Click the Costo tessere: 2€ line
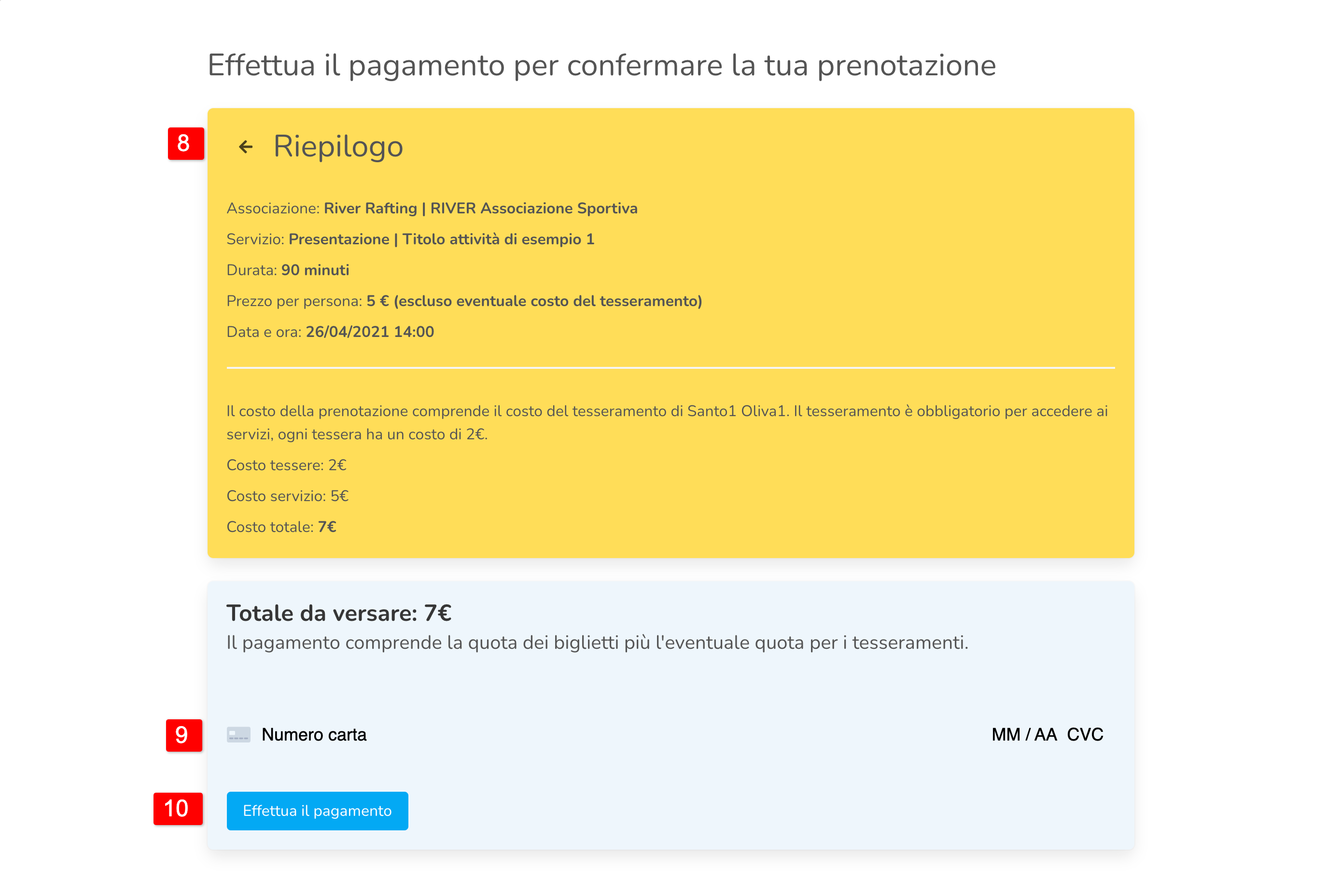Screen dimensions: 1341x896 pyautogui.click(x=286, y=465)
